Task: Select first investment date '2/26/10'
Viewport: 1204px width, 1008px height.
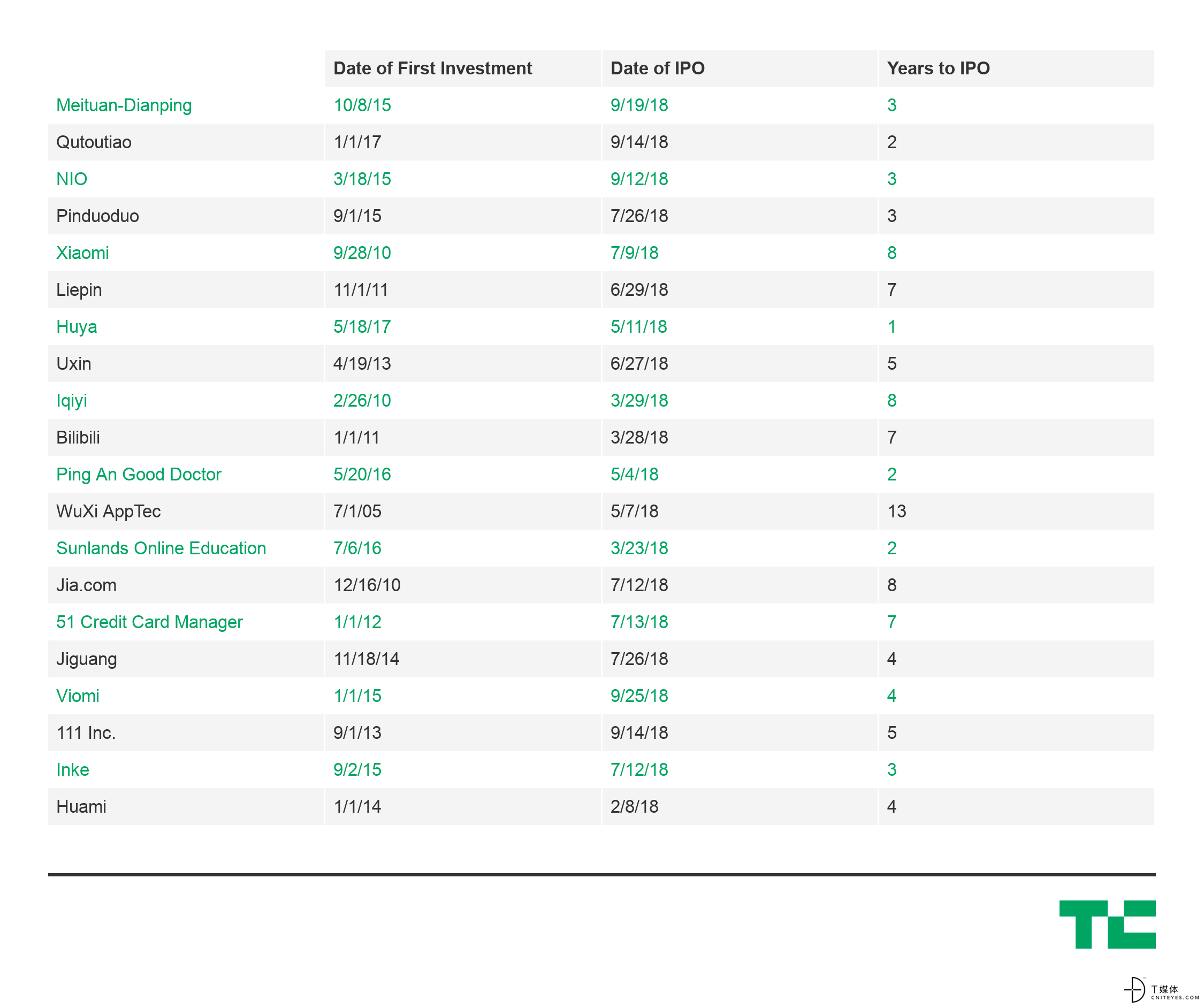Action: (362, 401)
